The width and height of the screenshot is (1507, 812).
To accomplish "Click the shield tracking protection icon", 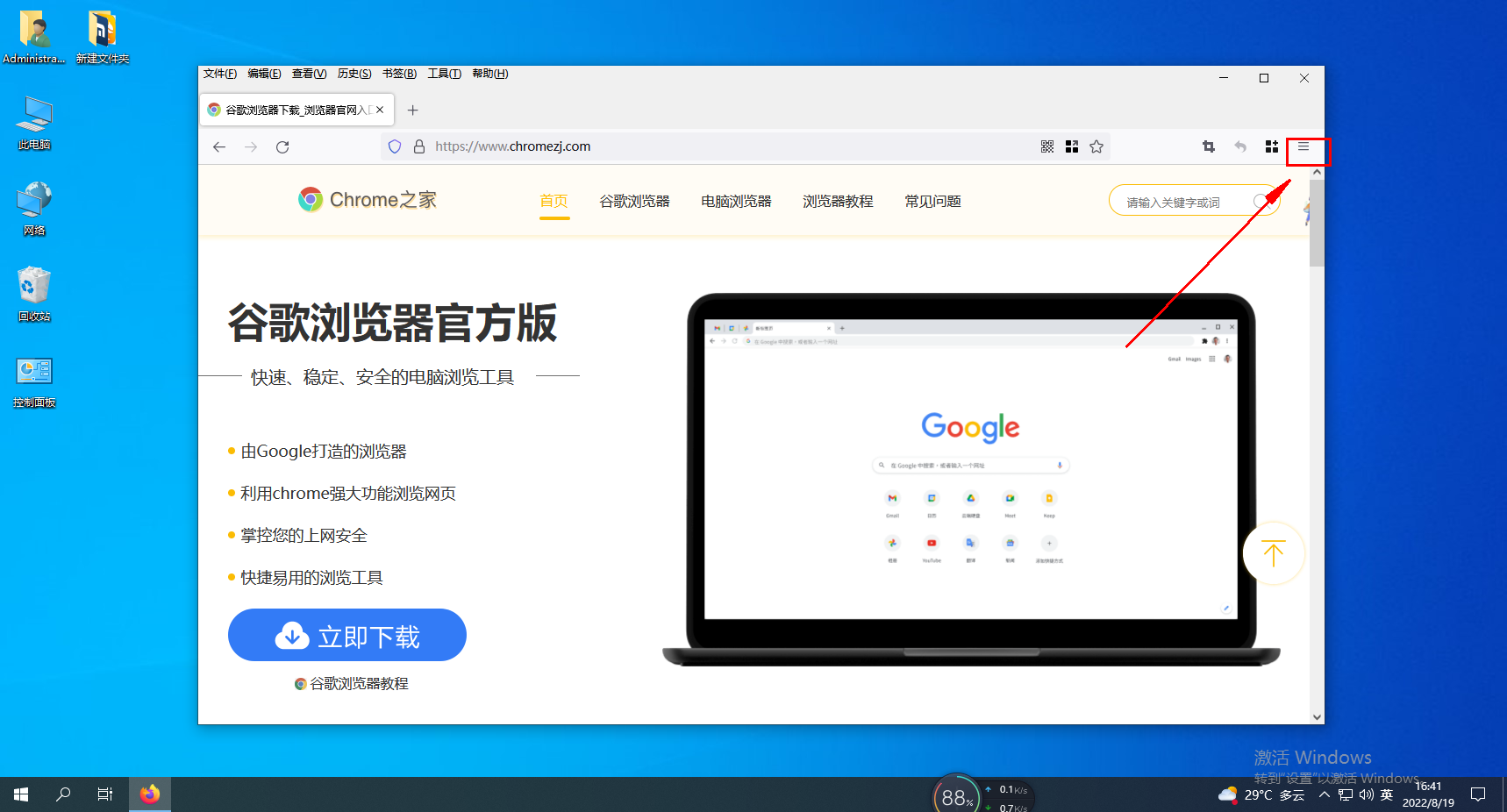I will click(x=395, y=146).
